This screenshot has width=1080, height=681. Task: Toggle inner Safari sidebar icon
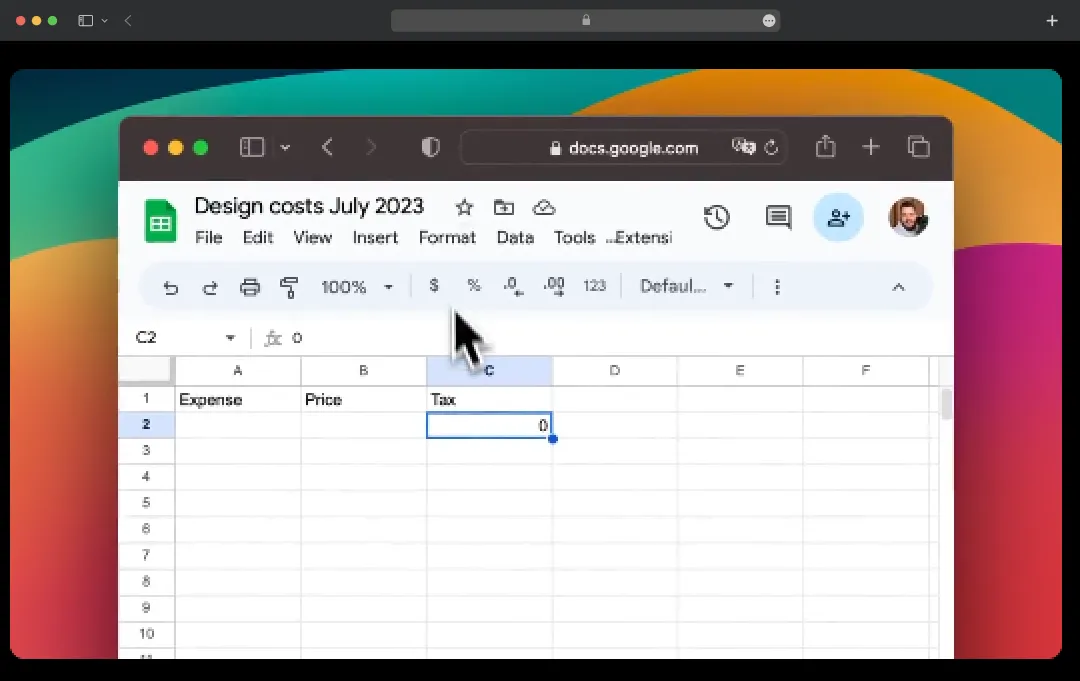click(252, 147)
